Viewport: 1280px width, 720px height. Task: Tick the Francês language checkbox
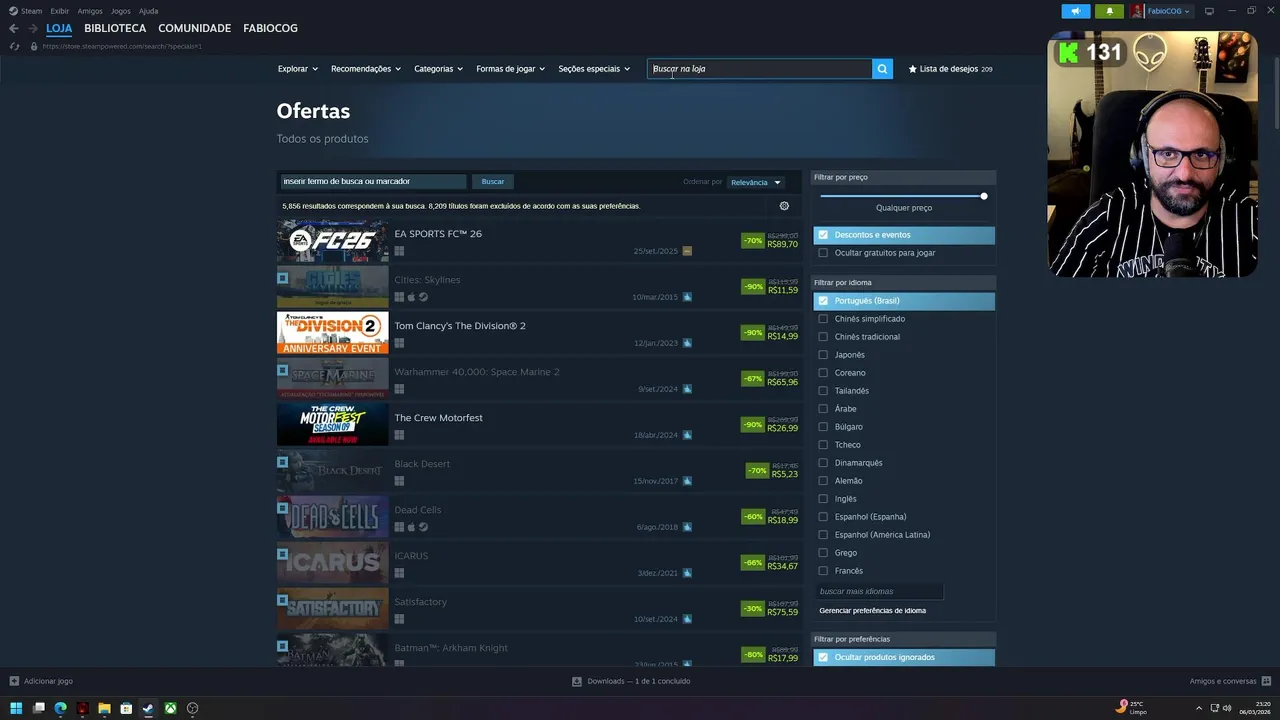(x=823, y=571)
